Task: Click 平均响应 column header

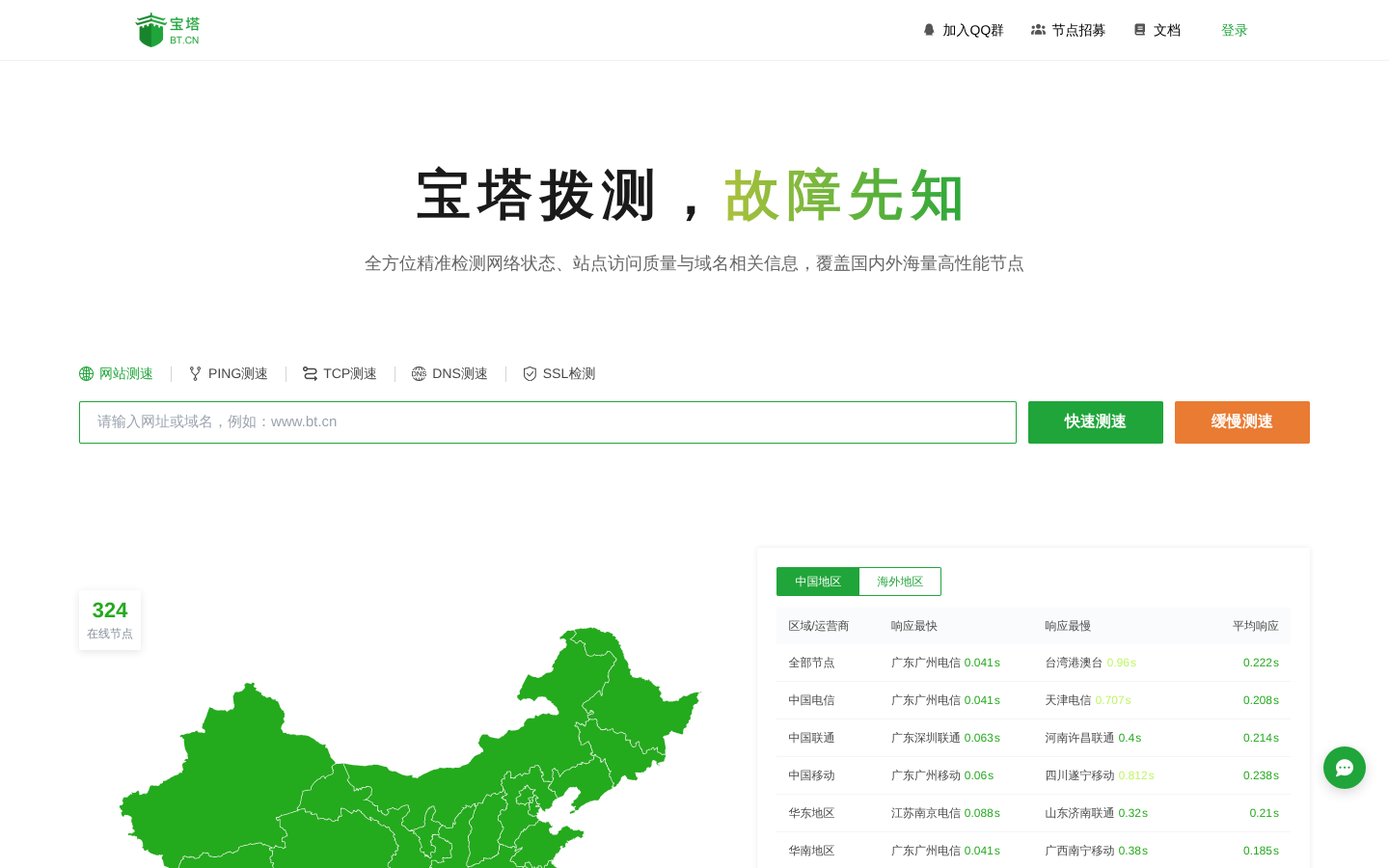Action: (1256, 626)
